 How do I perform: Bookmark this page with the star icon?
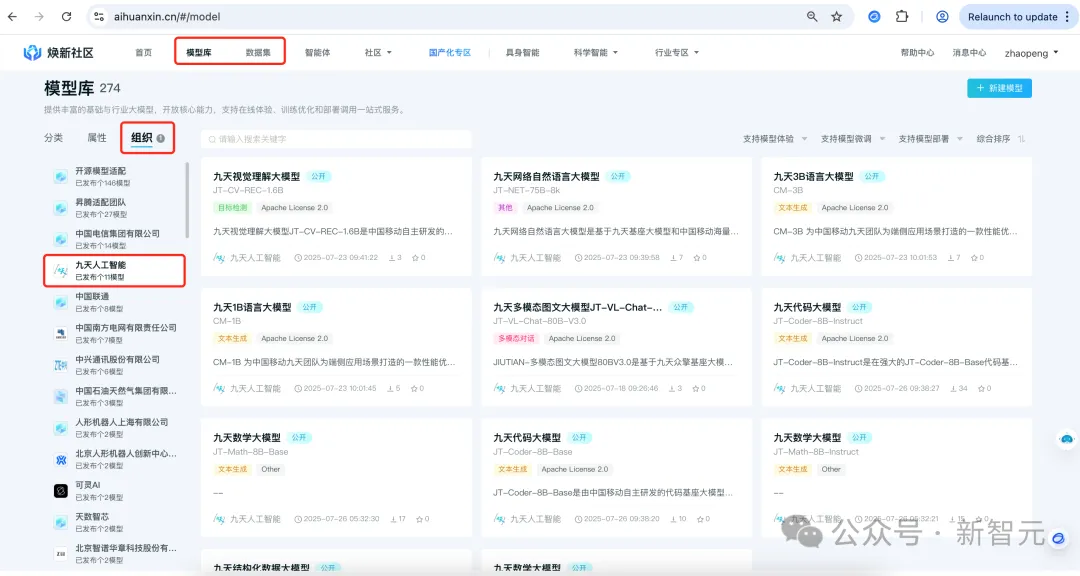[x=836, y=17]
